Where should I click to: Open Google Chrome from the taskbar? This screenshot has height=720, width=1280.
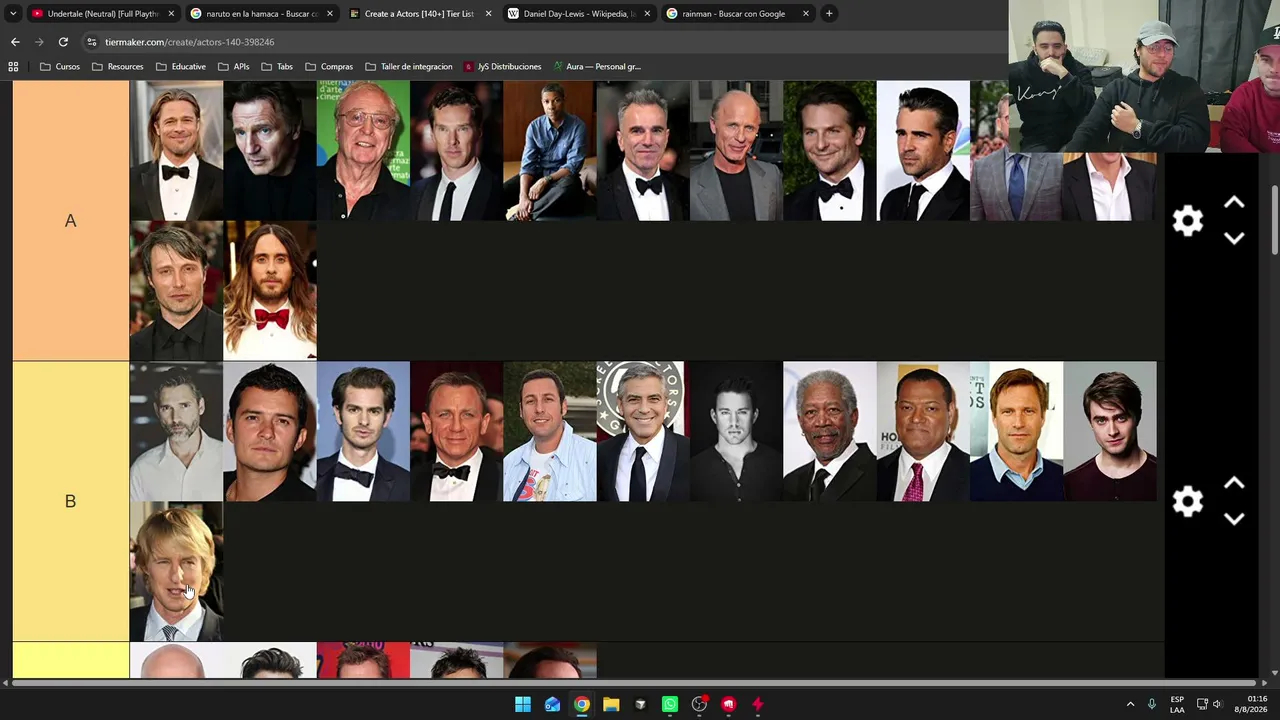click(582, 704)
